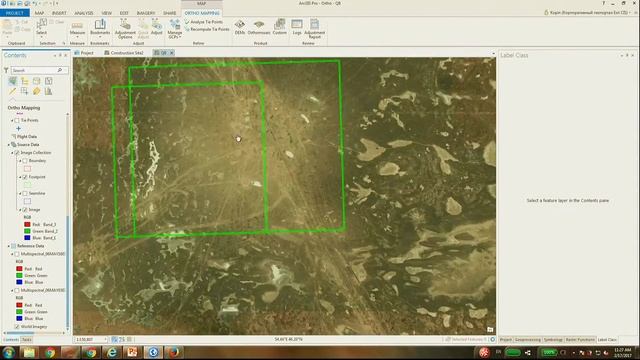Collapse the Reference Data group
640x360 pixels.
click(x=9, y=246)
